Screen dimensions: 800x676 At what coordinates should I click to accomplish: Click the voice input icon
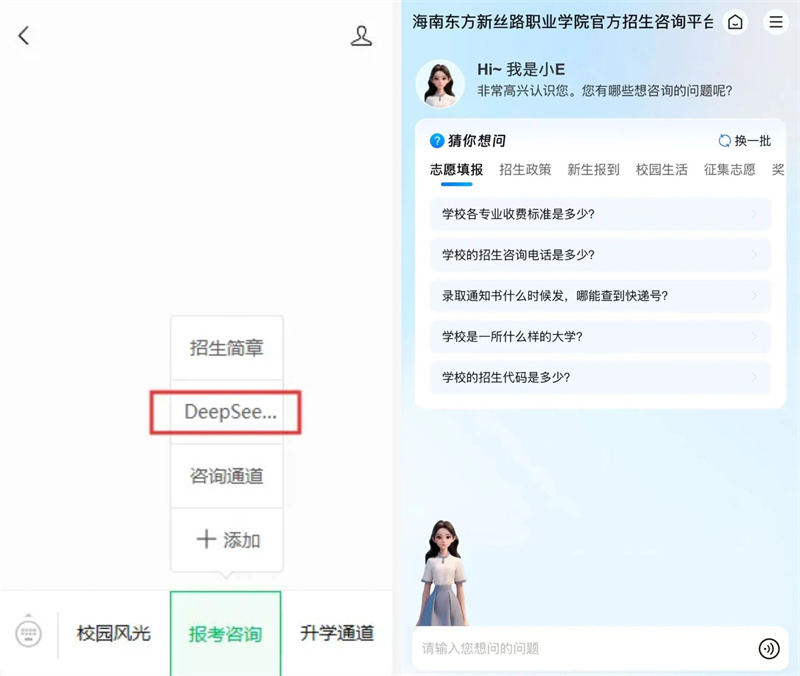[x=768, y=648]
